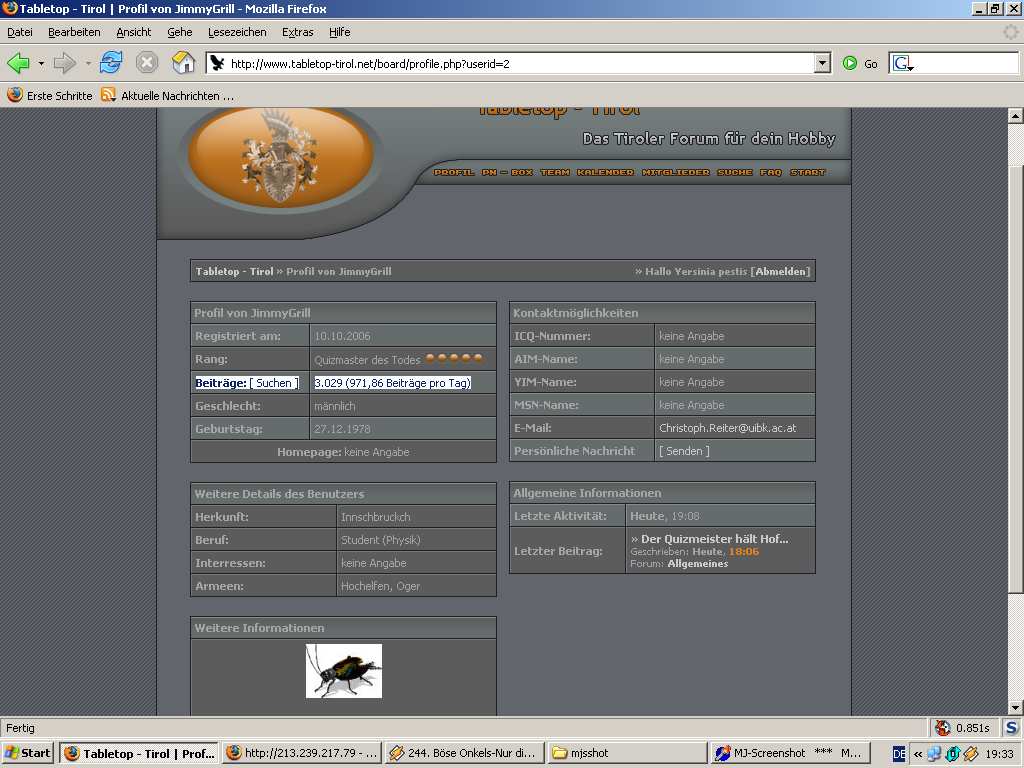Click the RSS feed Aktuelle Nachrichten bookmark
The height and width of the screenshot is (768, 1024).
pos(167,95)
